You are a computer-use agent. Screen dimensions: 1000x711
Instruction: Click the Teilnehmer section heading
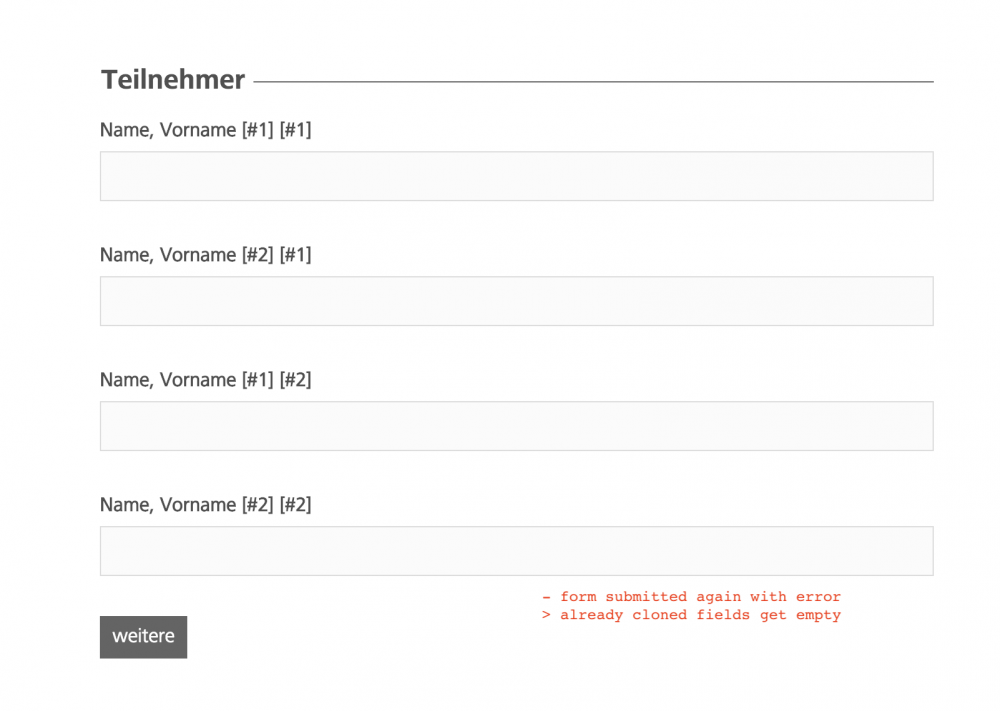(x=173, y=80)
